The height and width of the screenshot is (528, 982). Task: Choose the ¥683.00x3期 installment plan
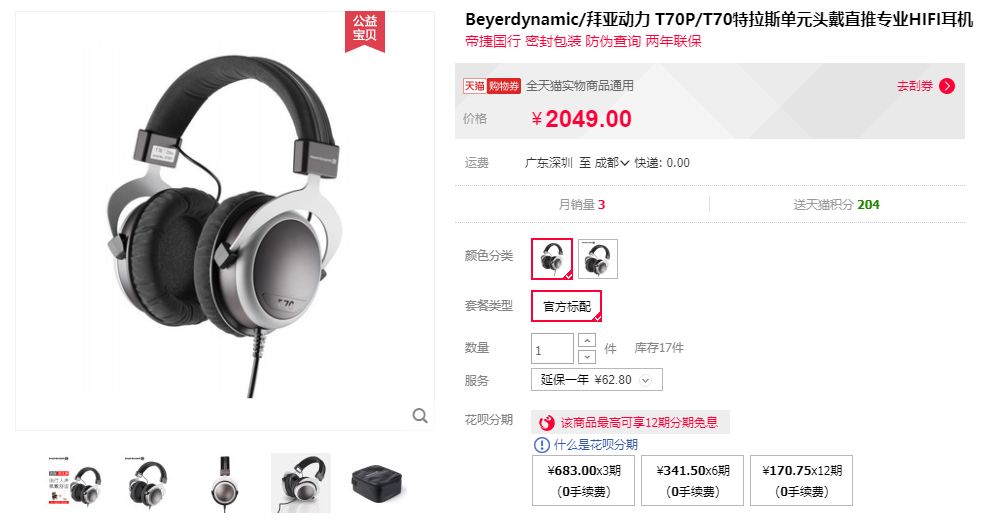click(x=584, y=480)
